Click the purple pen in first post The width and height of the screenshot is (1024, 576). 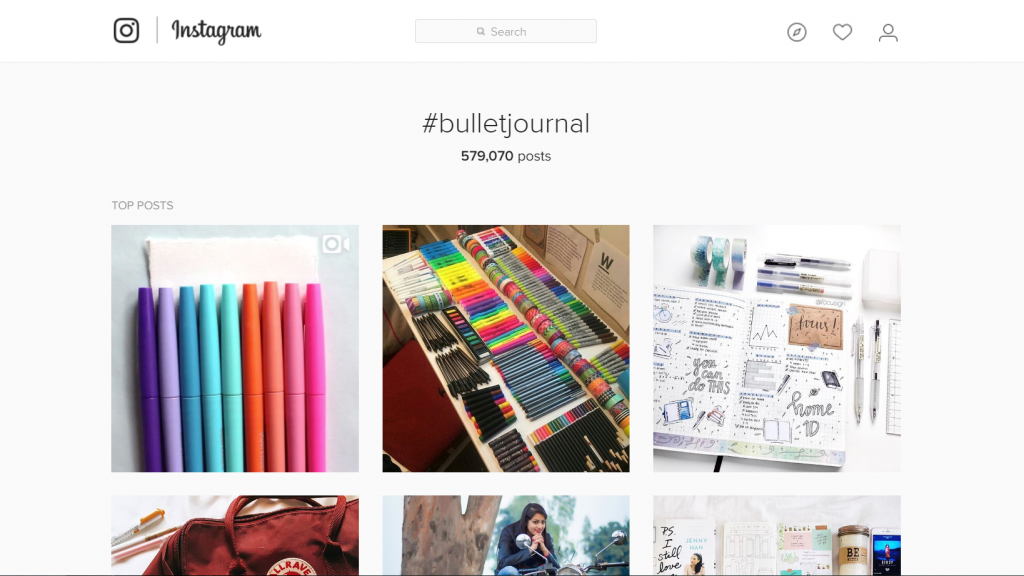pos(149,379)
